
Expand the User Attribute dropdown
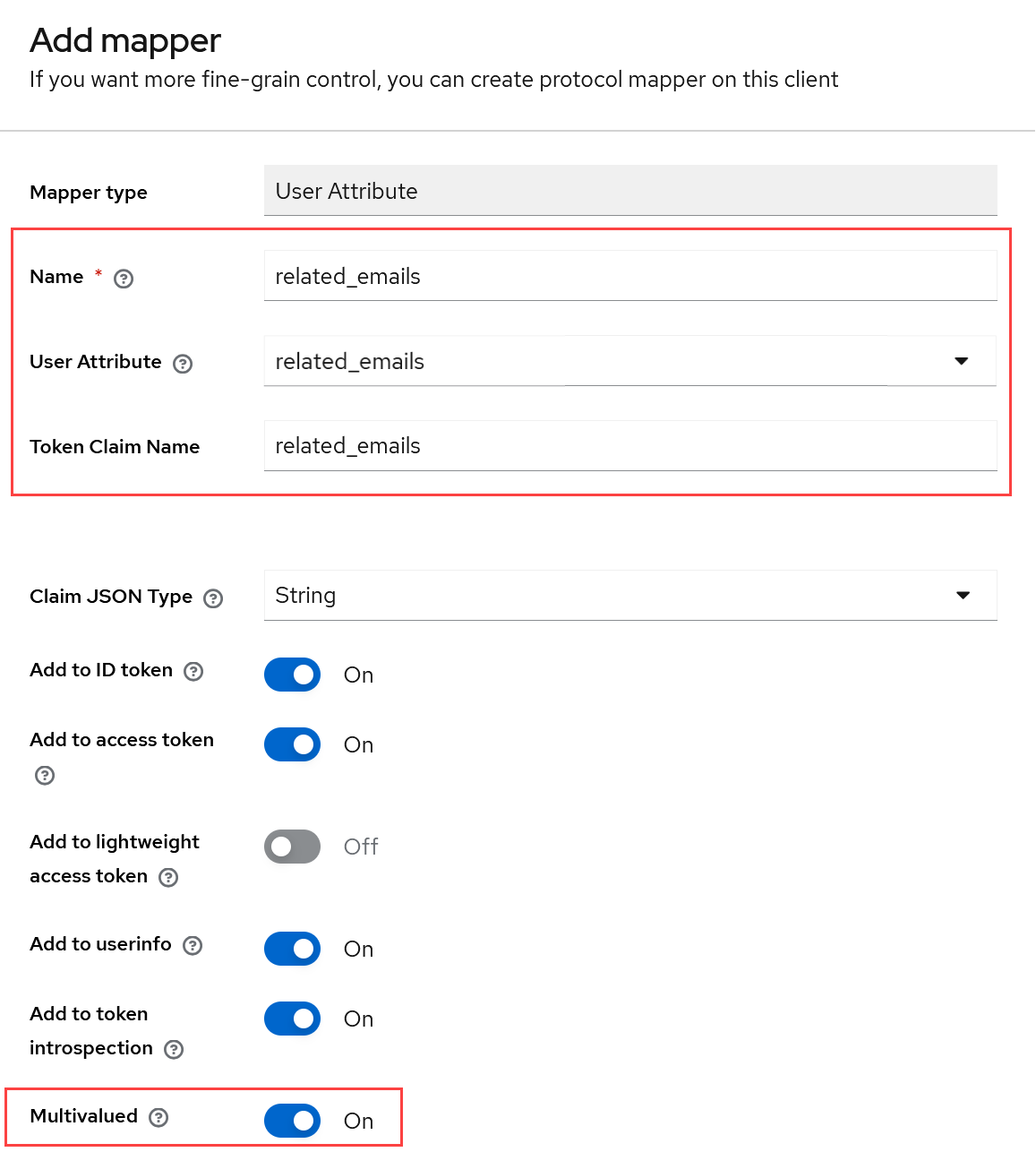coord(962,361)
